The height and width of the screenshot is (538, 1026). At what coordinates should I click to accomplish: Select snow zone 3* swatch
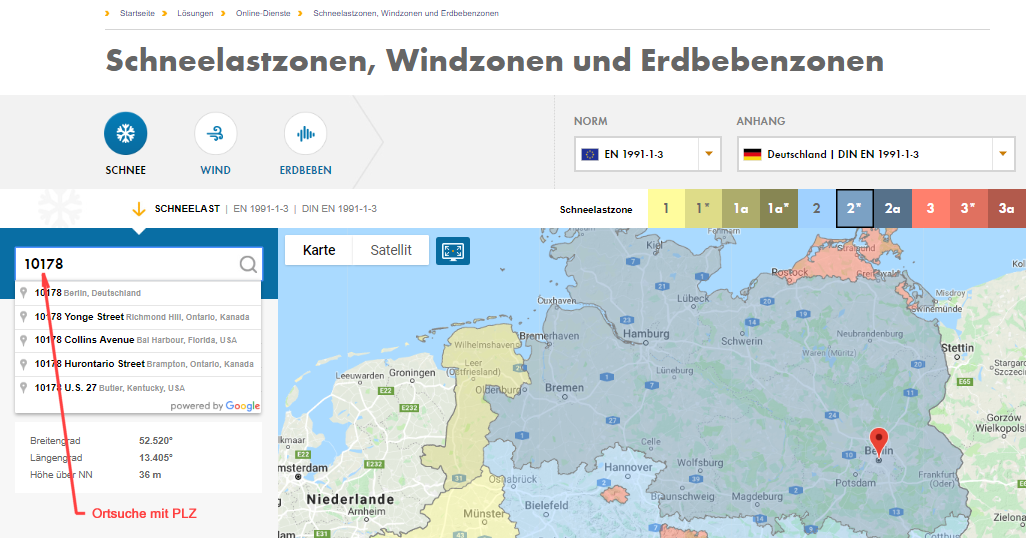point(968,209)
